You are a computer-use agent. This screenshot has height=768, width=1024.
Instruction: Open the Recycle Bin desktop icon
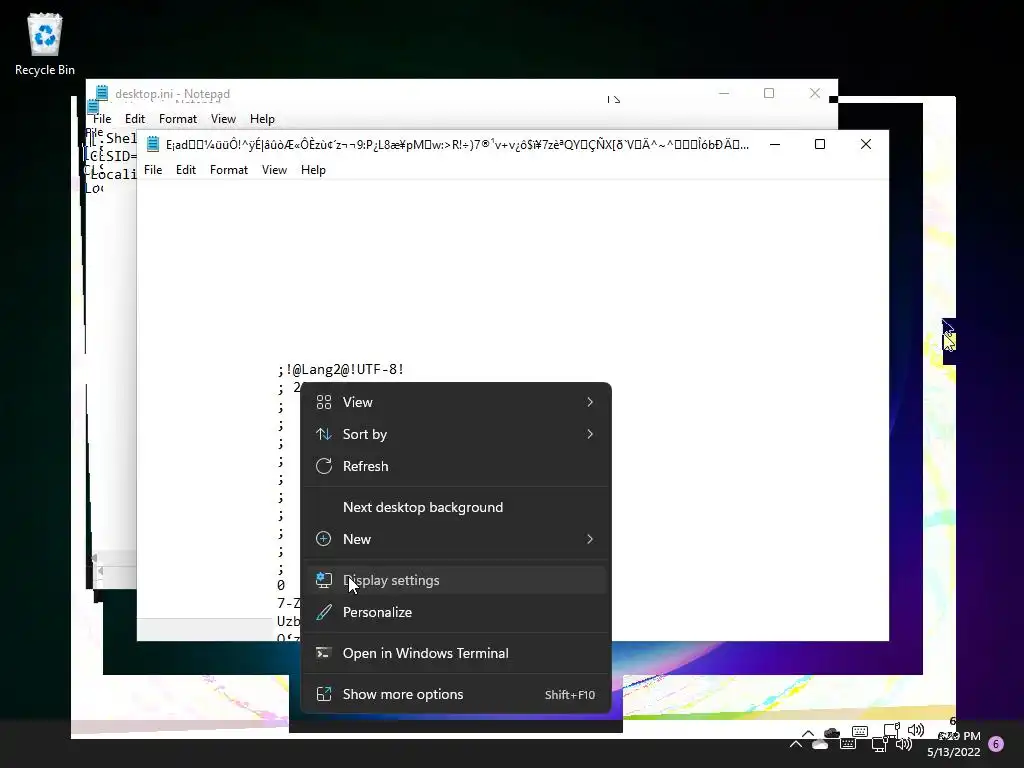click(x=44, y=44)
